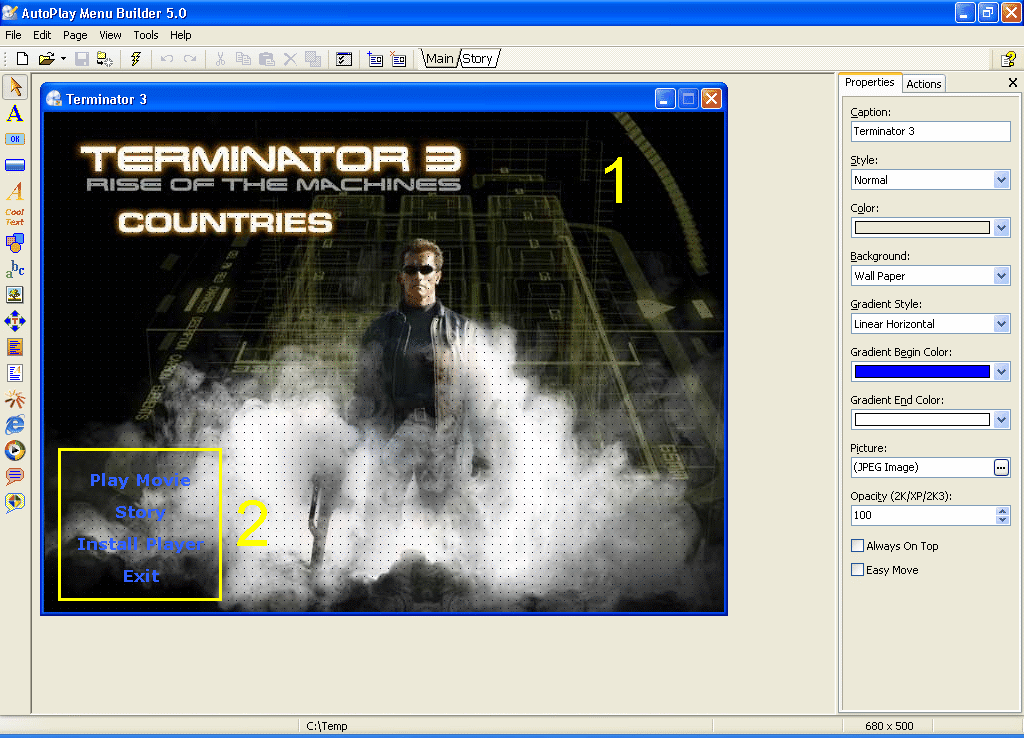1024x738 pixels.
Task: Select the Install Player button on the canvas
Action: pos(140,544)
